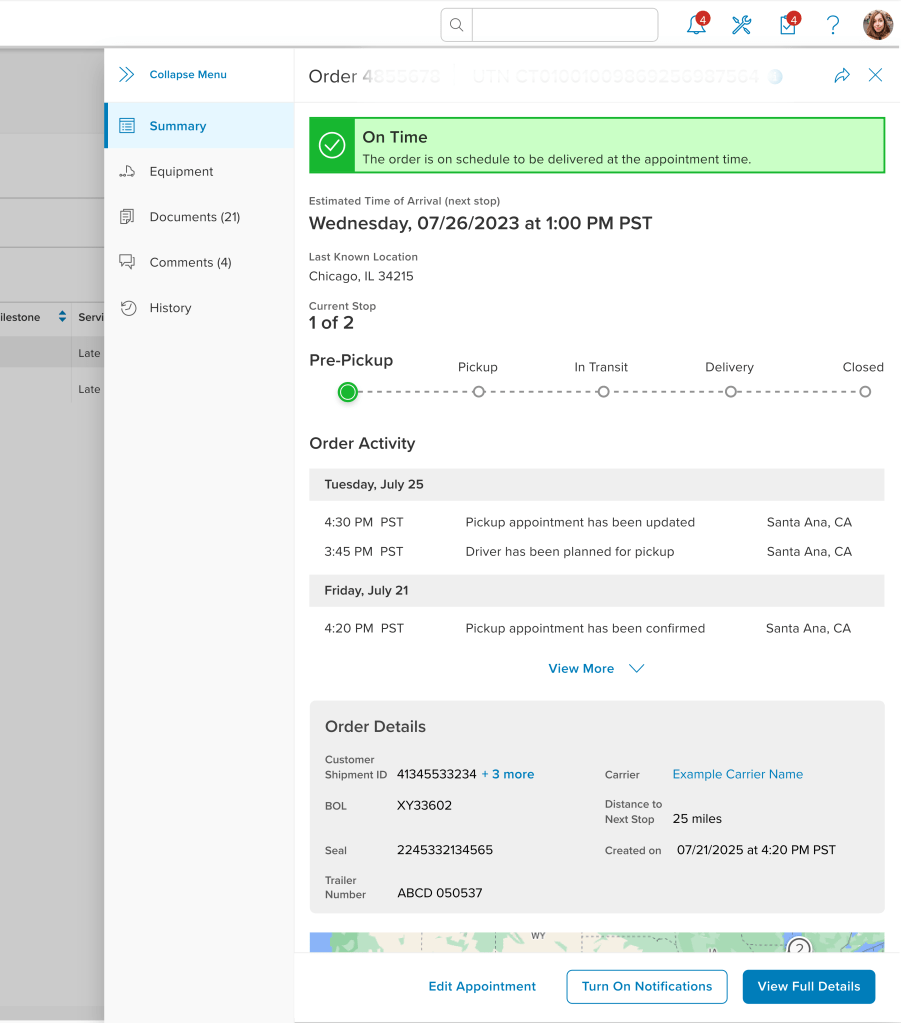Open the notifications bell icon

(696, 26)
